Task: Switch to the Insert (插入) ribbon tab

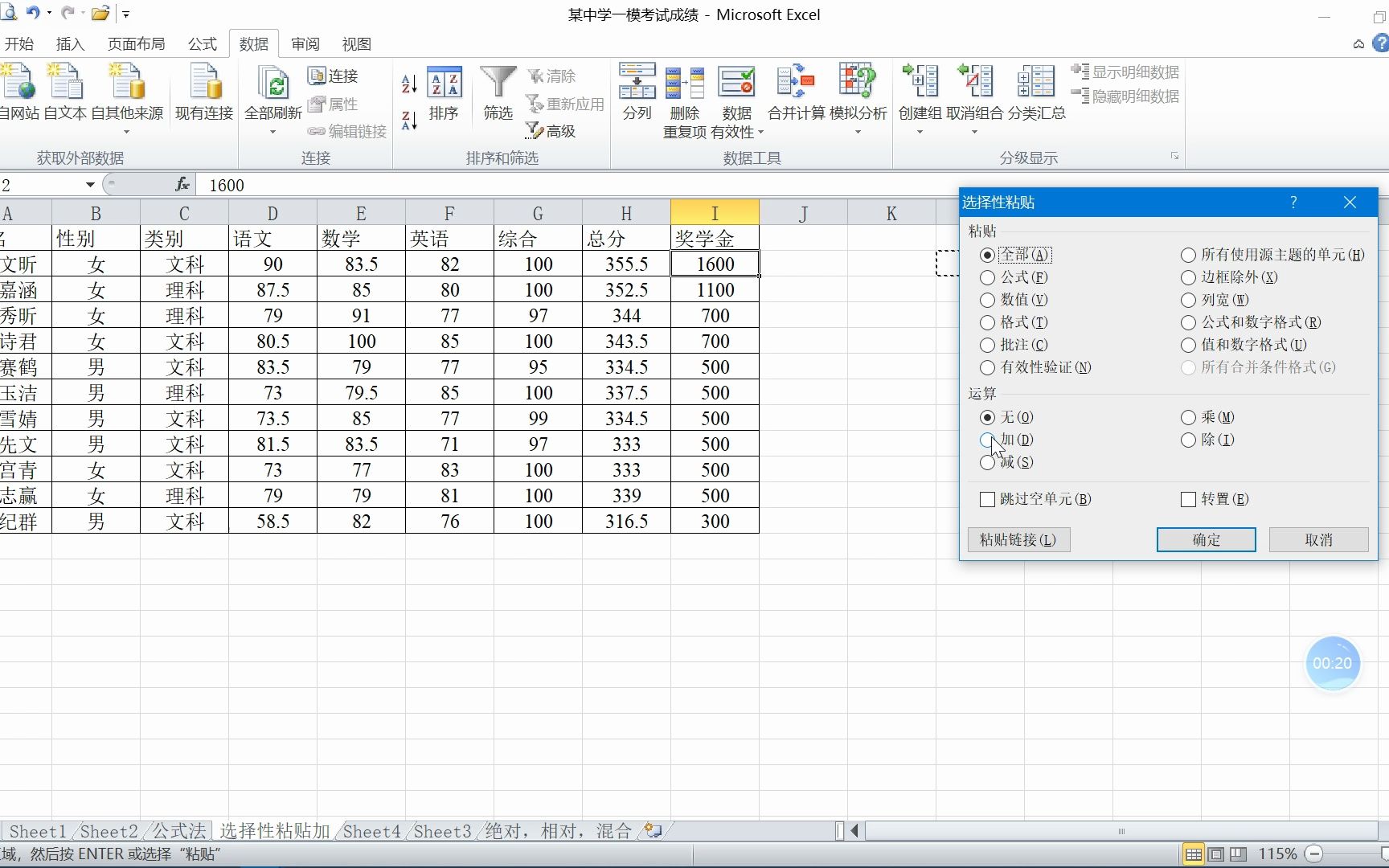Action: [x=70, y=44]
